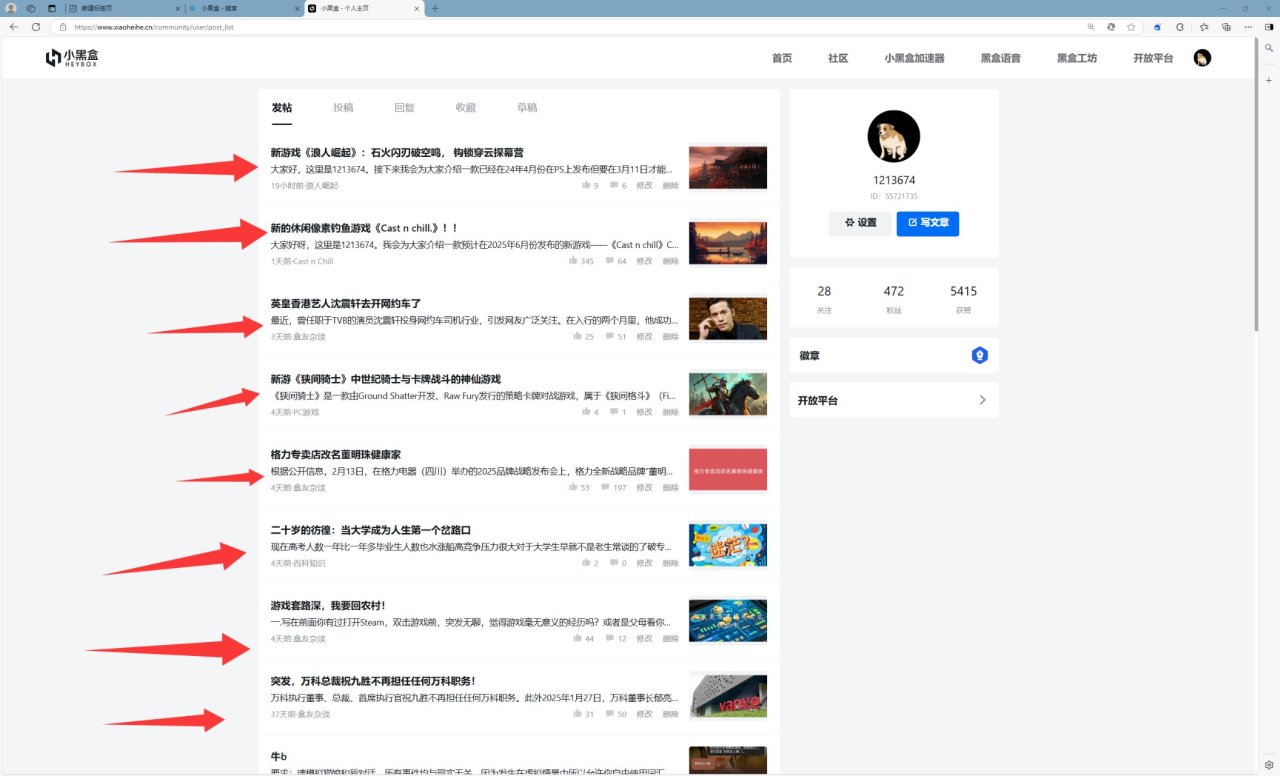This screenshot has width=1280, height=776.
Task: Open 开放平台 in the top navigation
Action: (1153, 58)
